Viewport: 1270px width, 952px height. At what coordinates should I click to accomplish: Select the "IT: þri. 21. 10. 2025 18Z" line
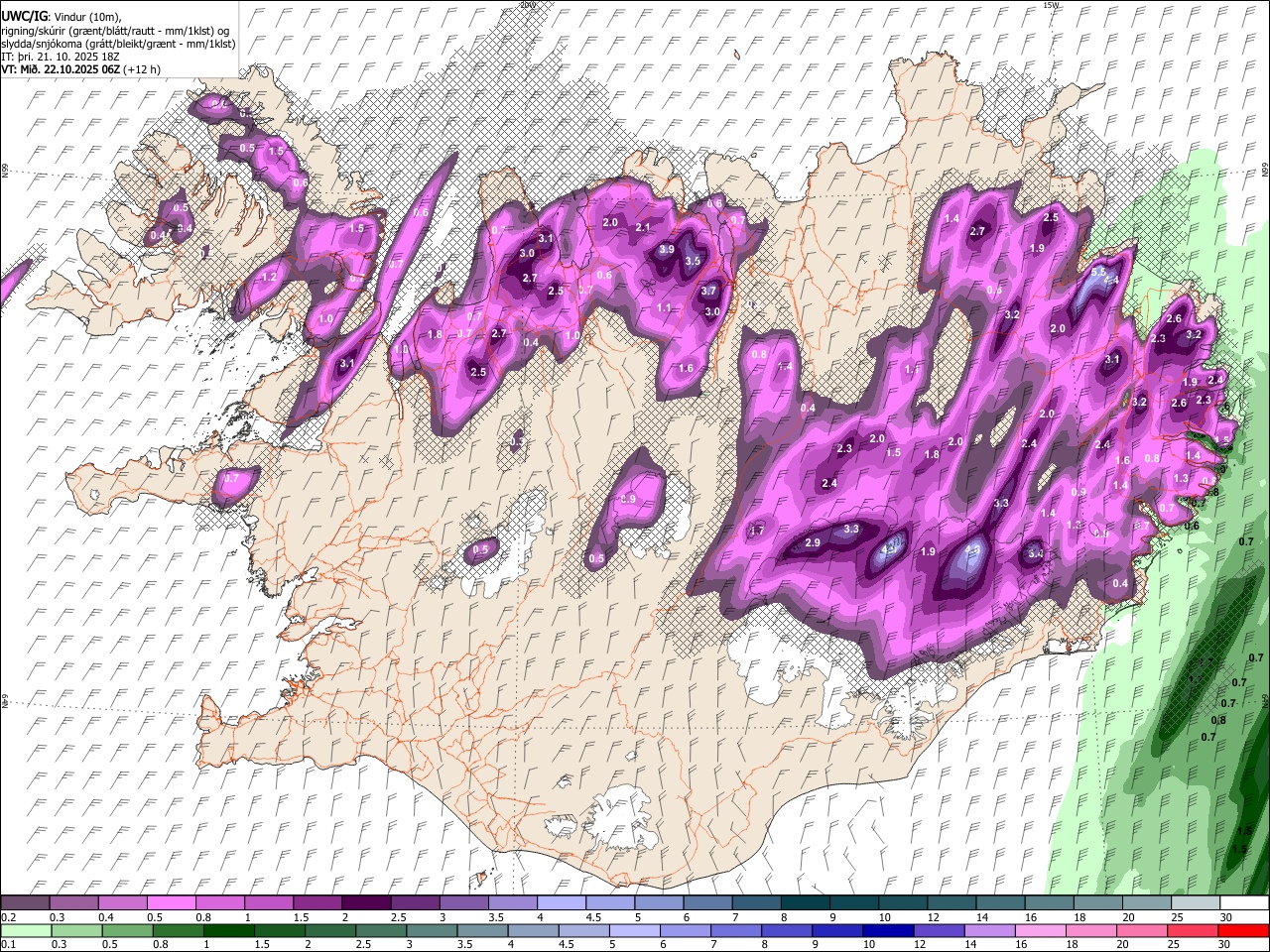coord(61,57)
